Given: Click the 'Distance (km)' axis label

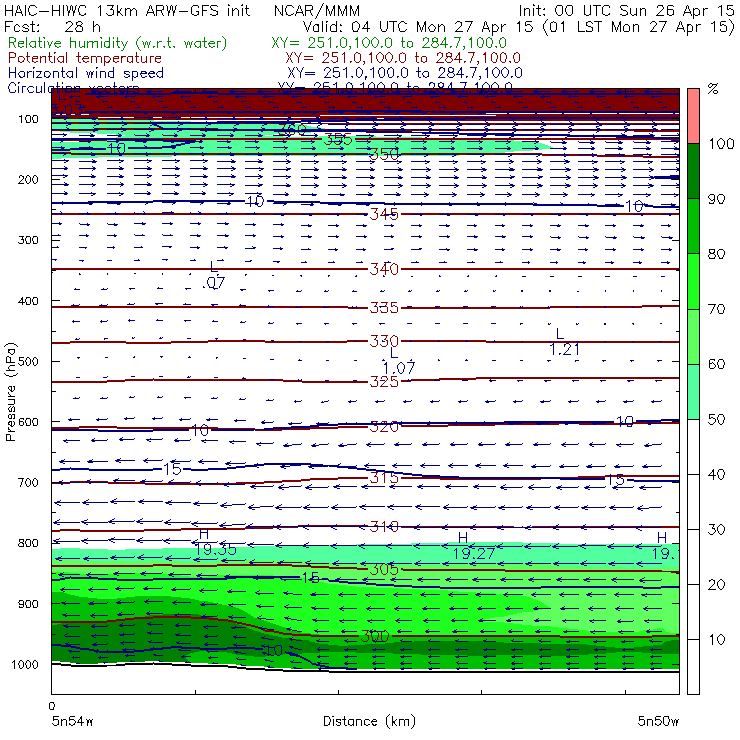Looking at the screenshot, I should click(369, 721).
